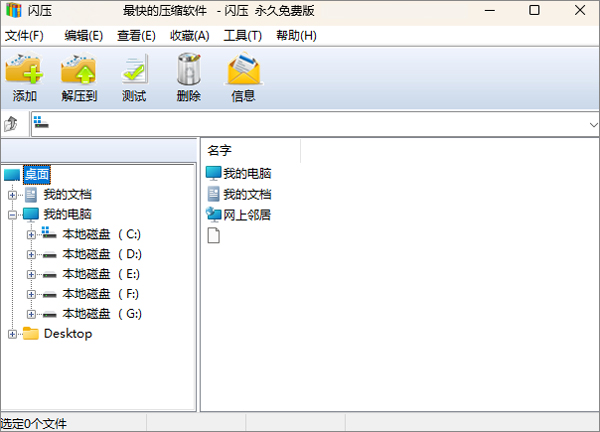Select 本地磁盘 (D:) in the tree
Image resolution: width=600 pixels, height=432 pixels.
click(x=102, y=254)
